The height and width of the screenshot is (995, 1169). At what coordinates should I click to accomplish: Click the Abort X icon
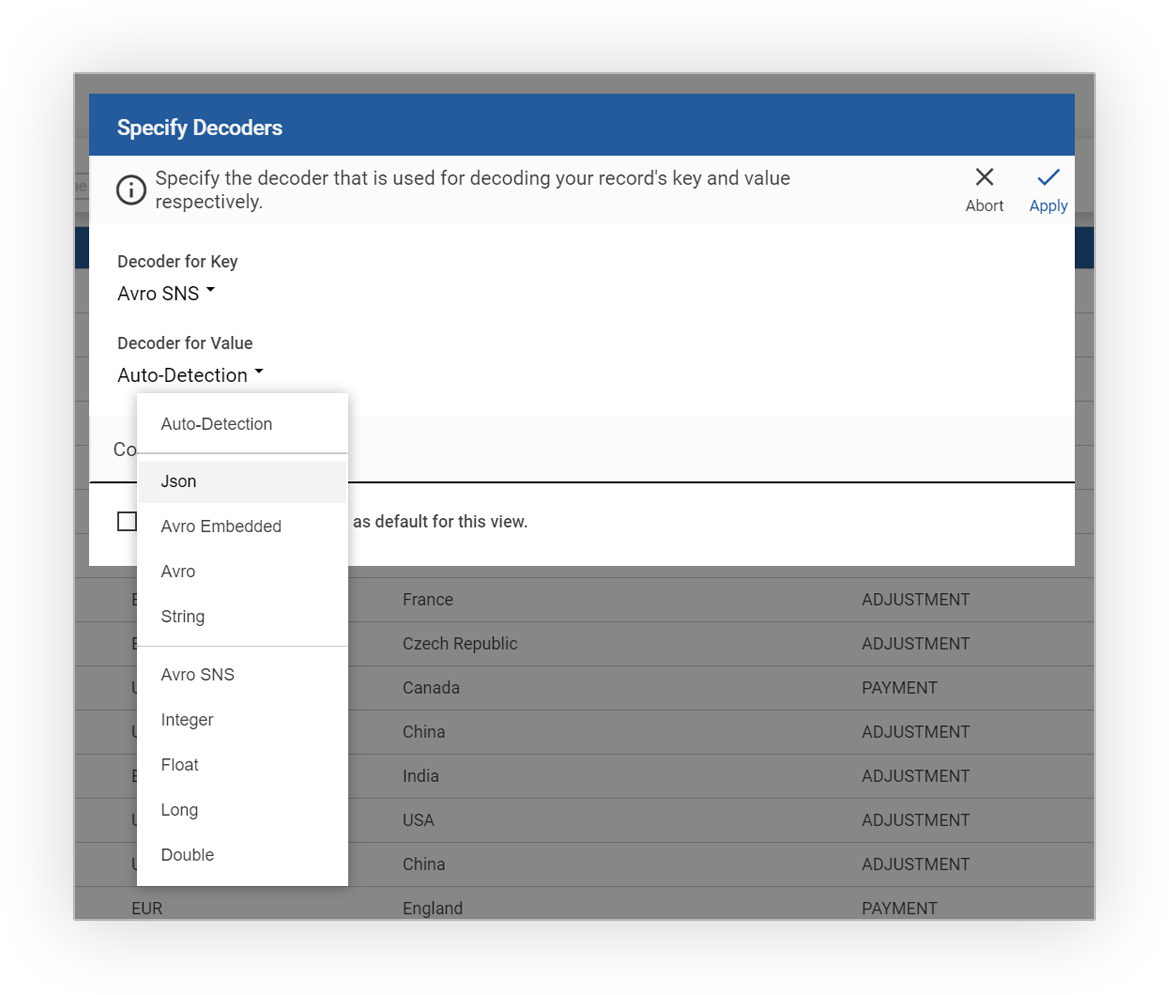pyautogui.click(x=984, y=177)
